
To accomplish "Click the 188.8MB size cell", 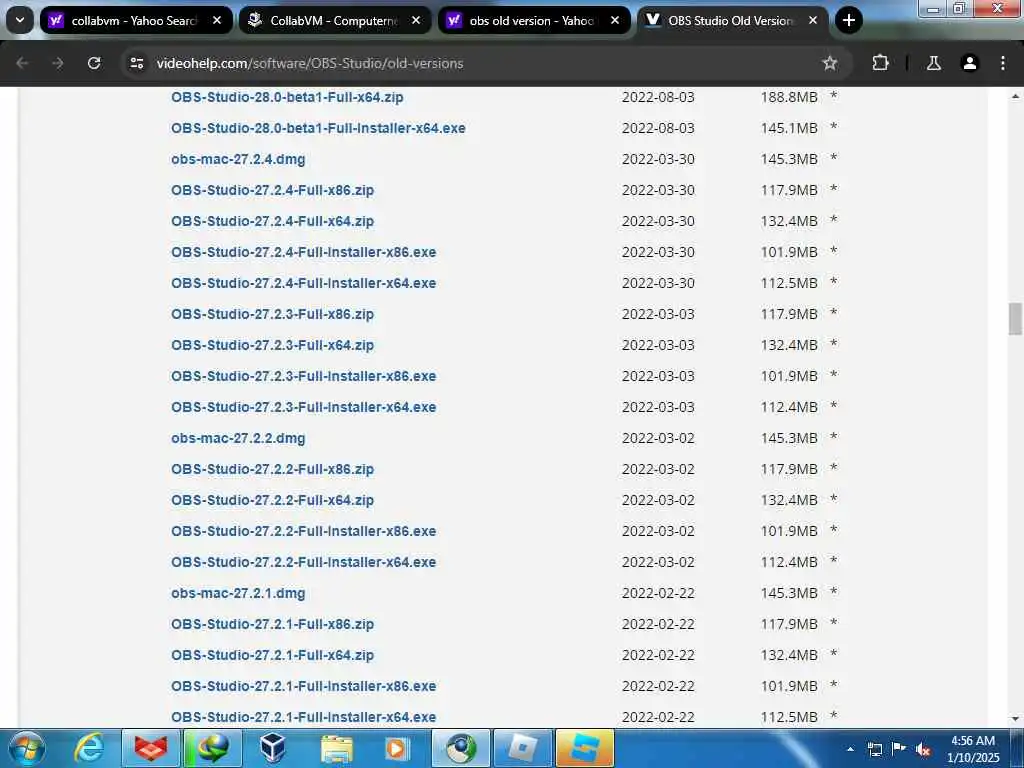I will [789, 97].
